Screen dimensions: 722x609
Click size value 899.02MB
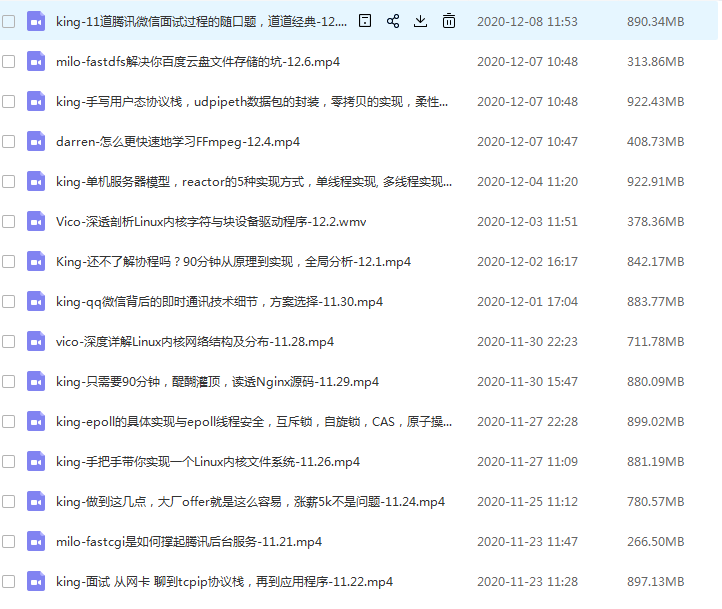[x=655, y=422]
